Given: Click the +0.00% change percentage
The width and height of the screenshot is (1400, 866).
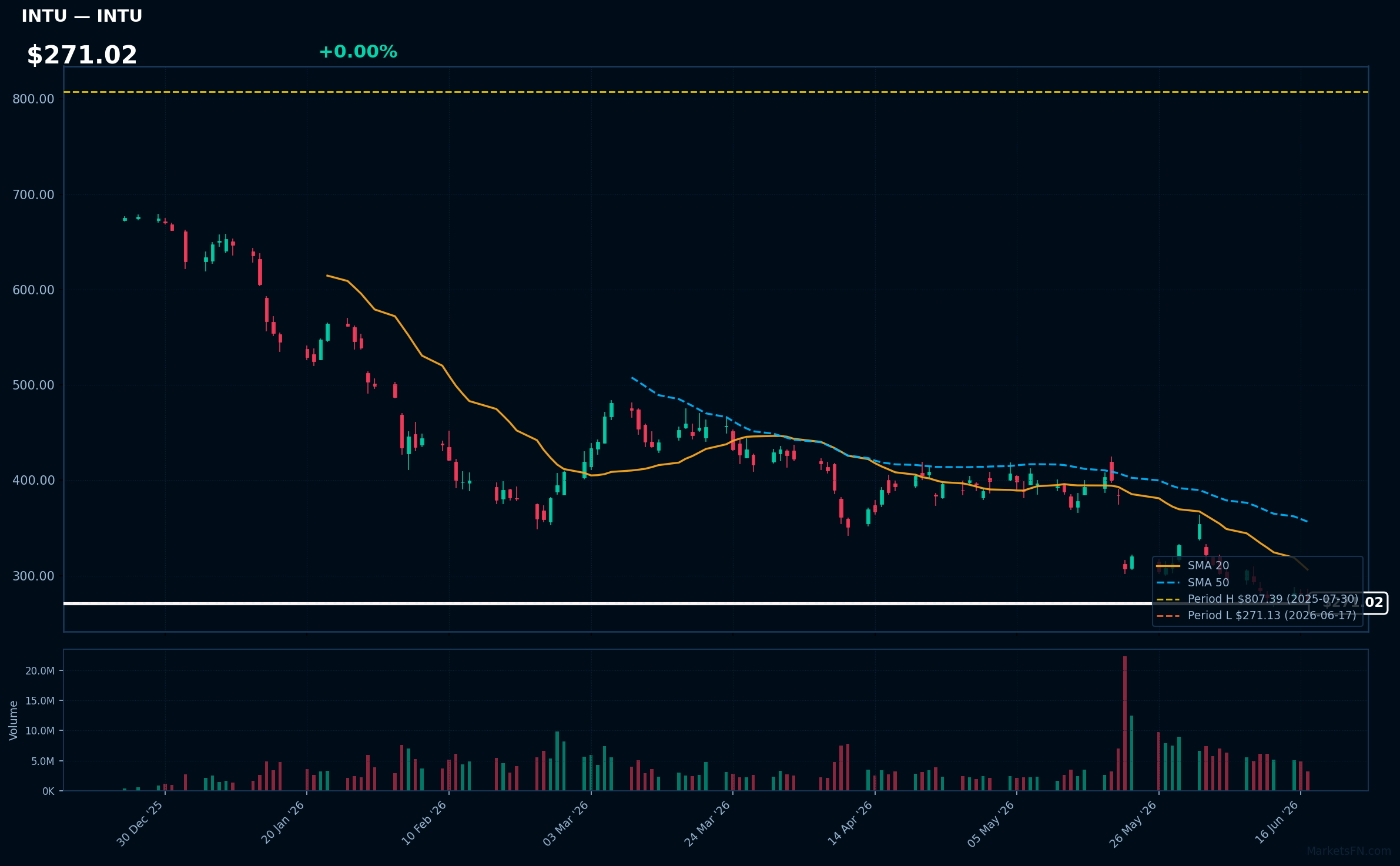Looking at the screenshot, I should (358, 52).
